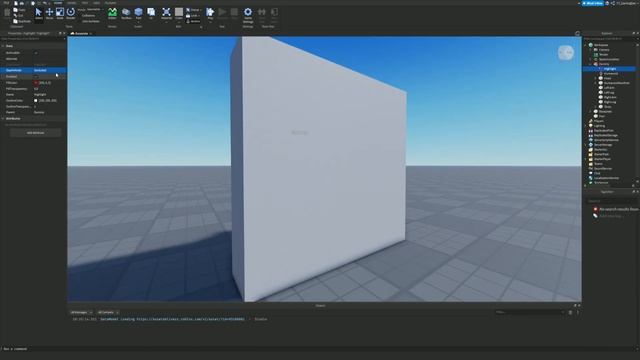640x360 pixels.
Task: Toggle the Archivable checkbox
Action: coord(36,53)
